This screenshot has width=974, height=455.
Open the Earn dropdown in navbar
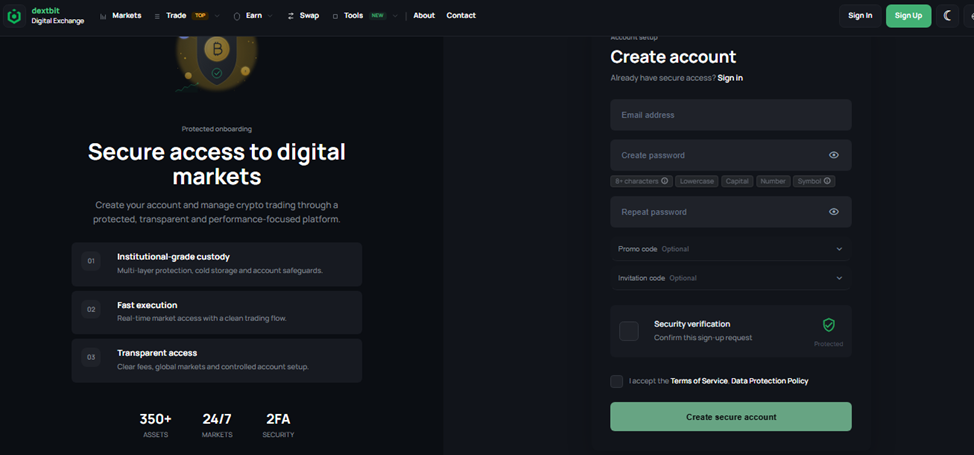253,16
